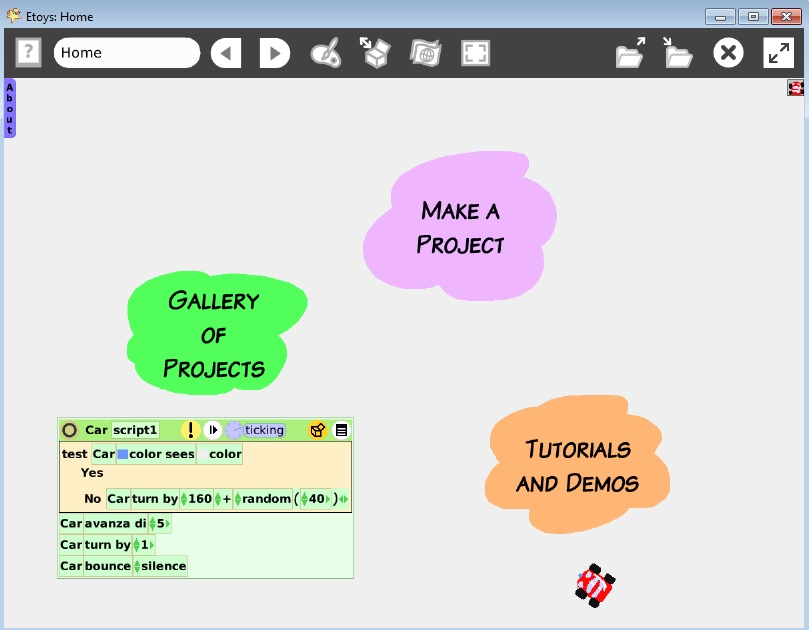The width and height of the screenshot is (809, 630).
Task: Pick the blue color swatch in the test
Action: pos(123,454)
